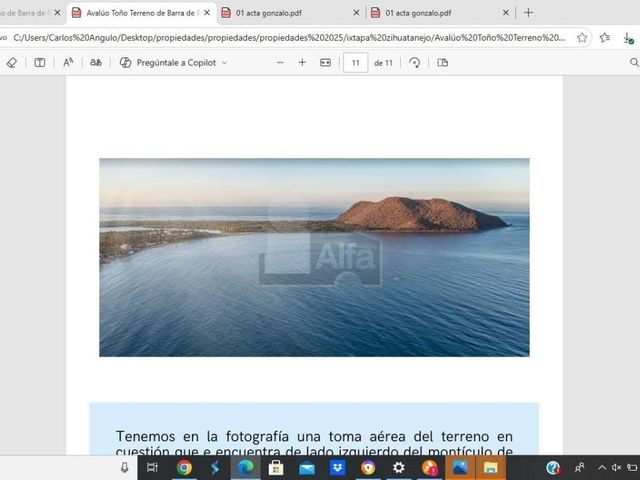640x480 pixels.
Task: Zoom out with the minus icon
Action: pyautogui.click(x=280, y=63)
